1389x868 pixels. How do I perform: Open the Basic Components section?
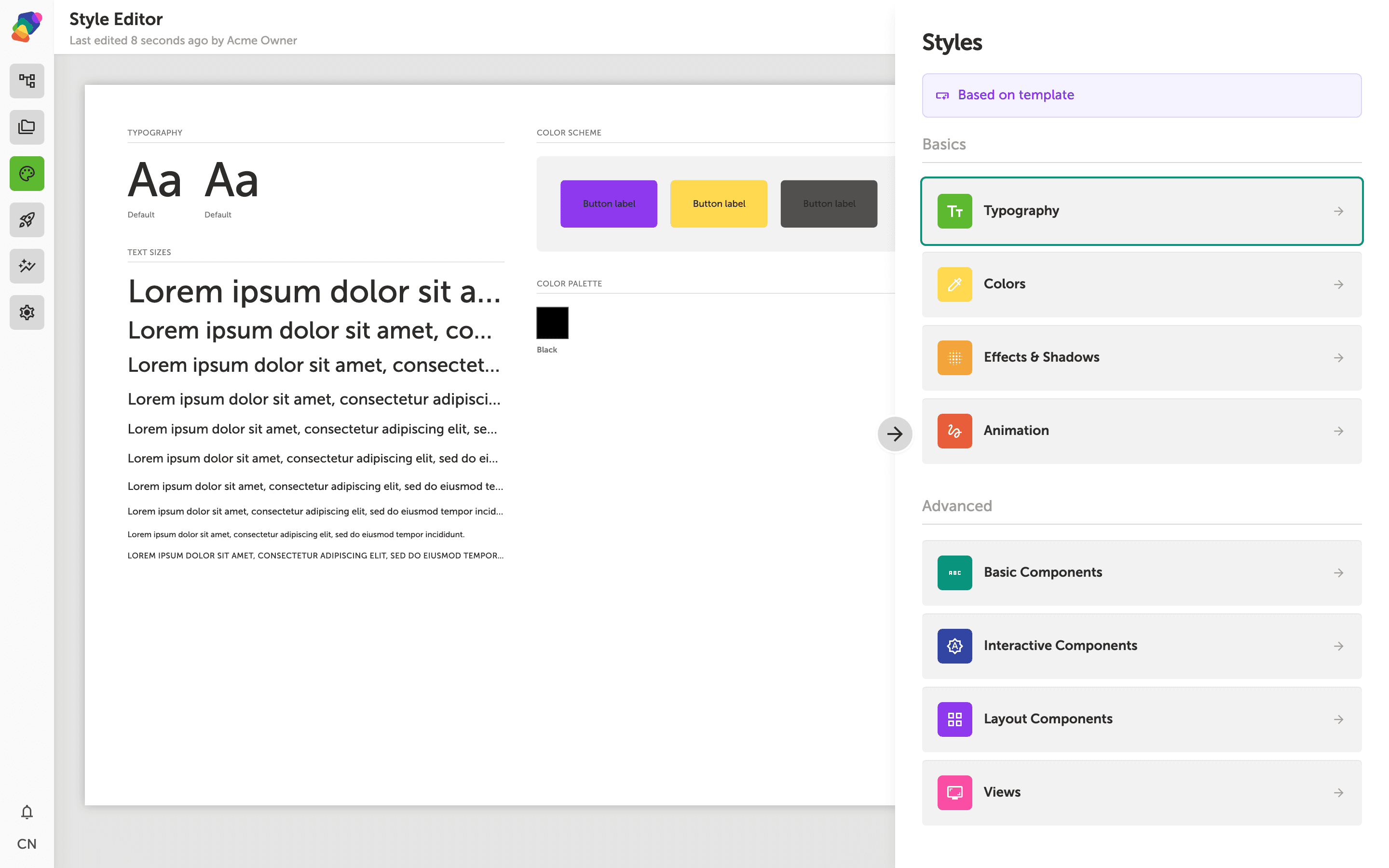coord(1142,573)
